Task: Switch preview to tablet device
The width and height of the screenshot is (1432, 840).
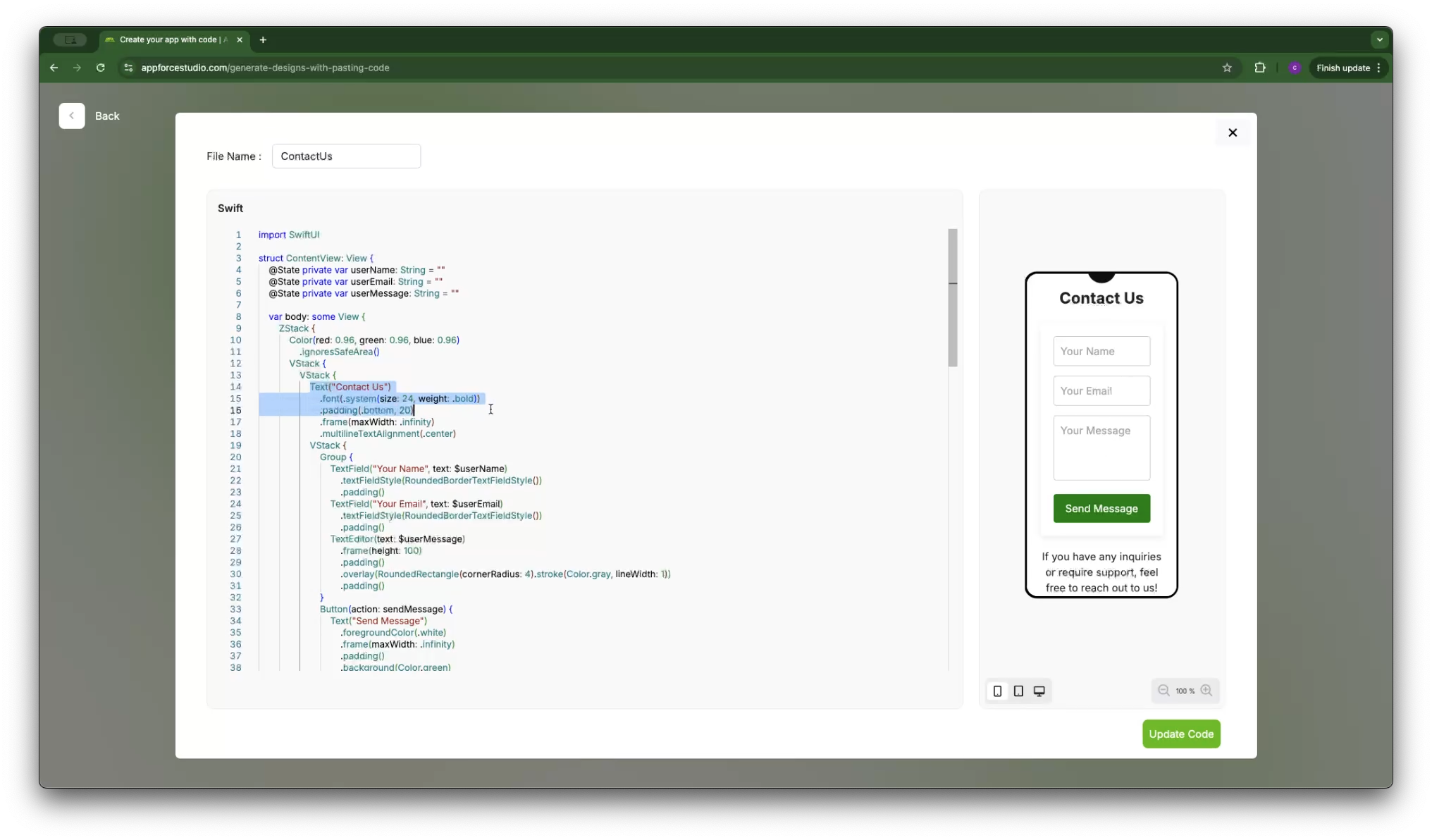Action: 1018,691
